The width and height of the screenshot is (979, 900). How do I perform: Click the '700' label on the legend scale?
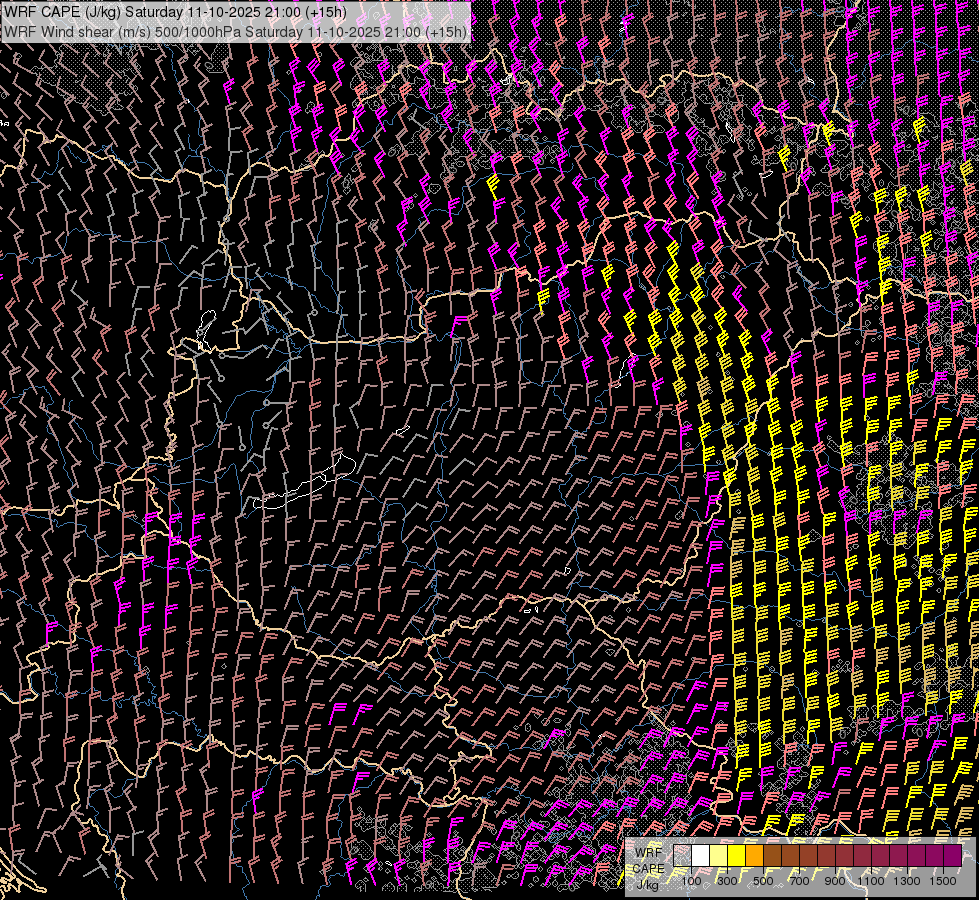tap(799, 881)
